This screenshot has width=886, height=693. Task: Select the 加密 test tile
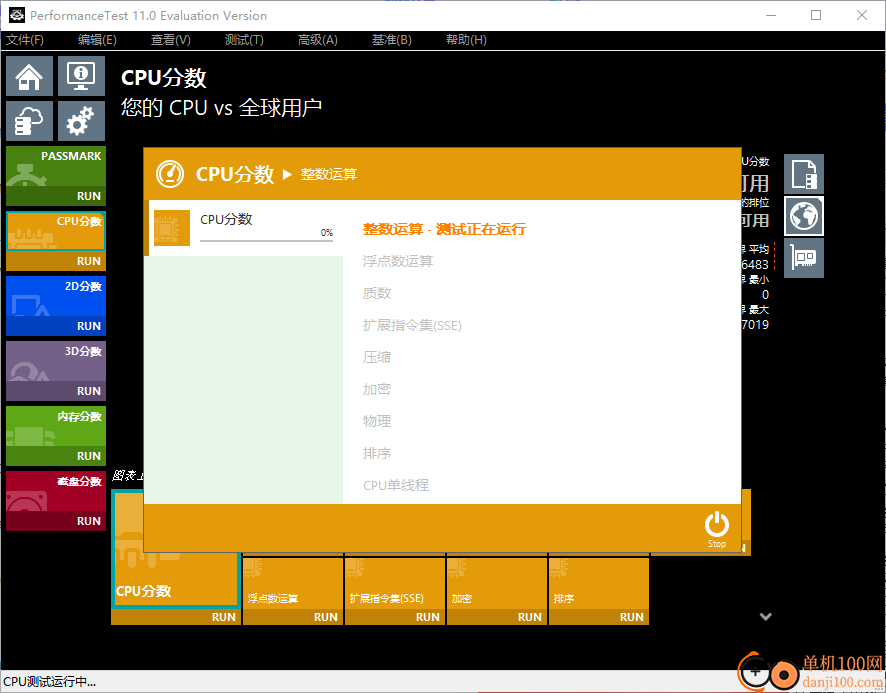[x=497, y=583]
